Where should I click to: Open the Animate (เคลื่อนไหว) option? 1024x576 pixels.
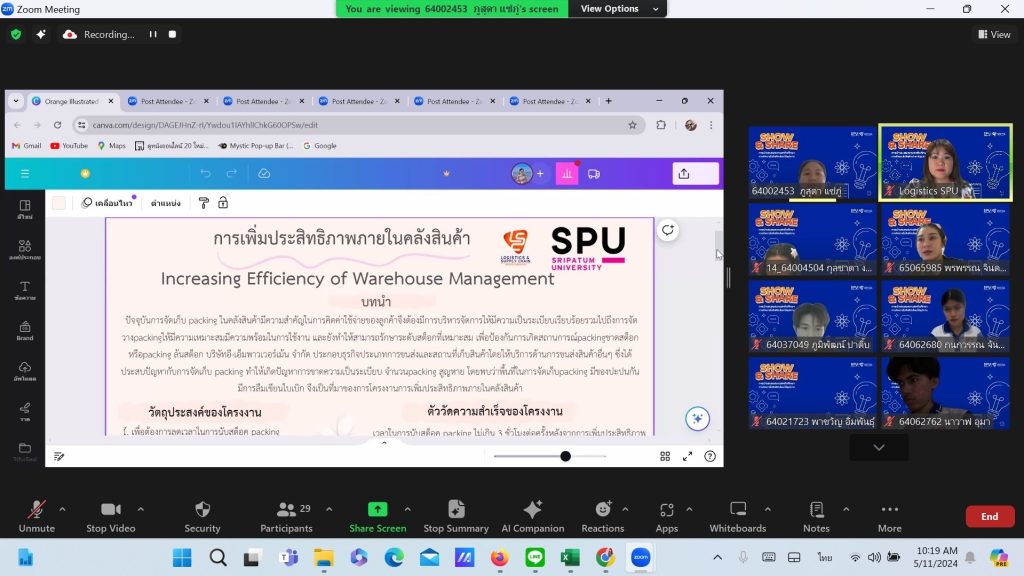pyautogui.click(x=107, y=203)
